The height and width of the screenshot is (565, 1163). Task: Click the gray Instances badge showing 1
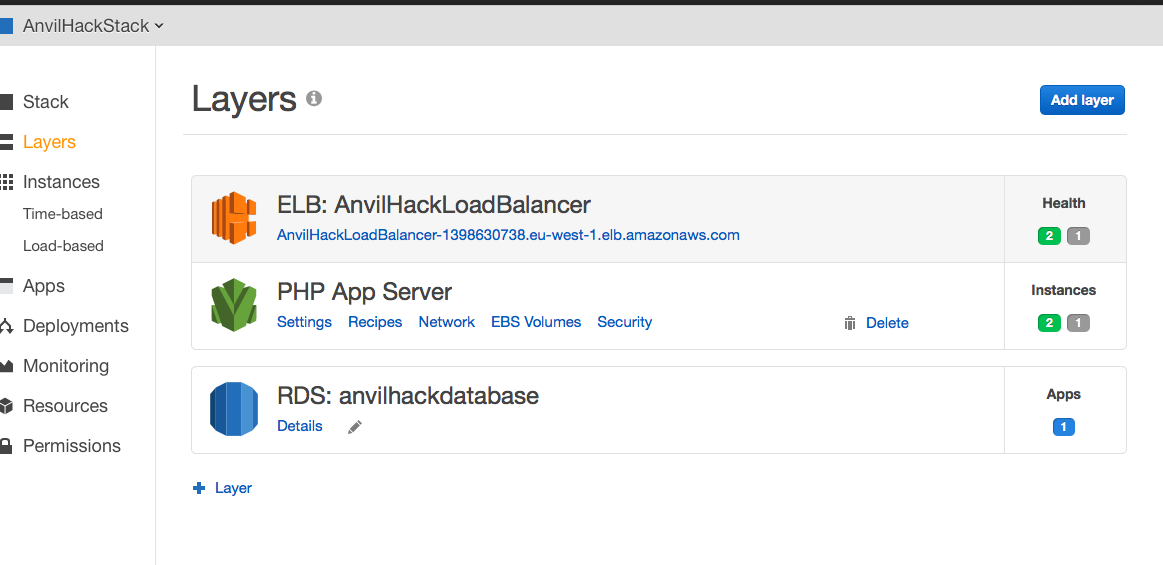(x=1078, y=323)
